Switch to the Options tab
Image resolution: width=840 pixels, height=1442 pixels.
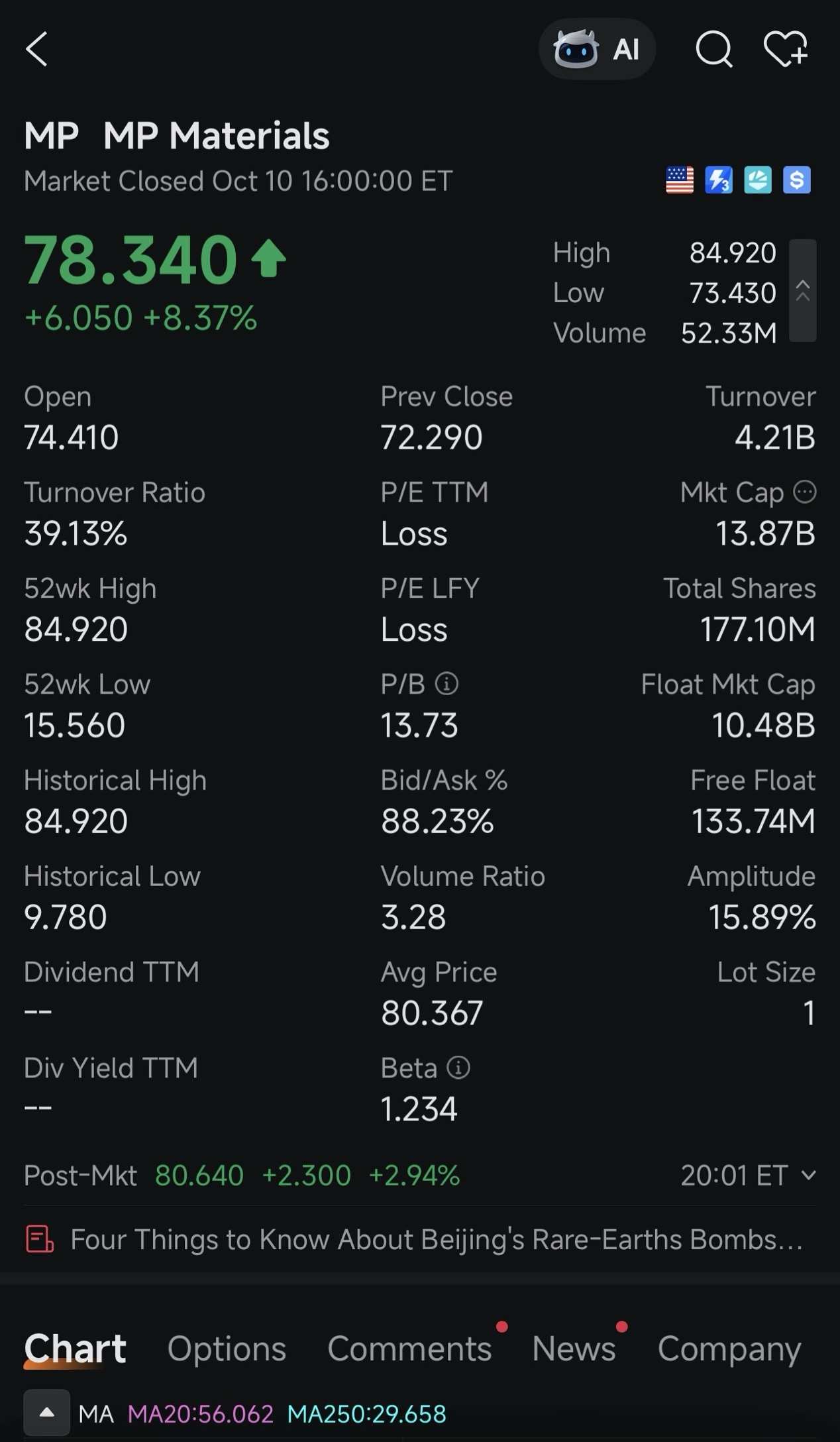tap(227, 1349)
